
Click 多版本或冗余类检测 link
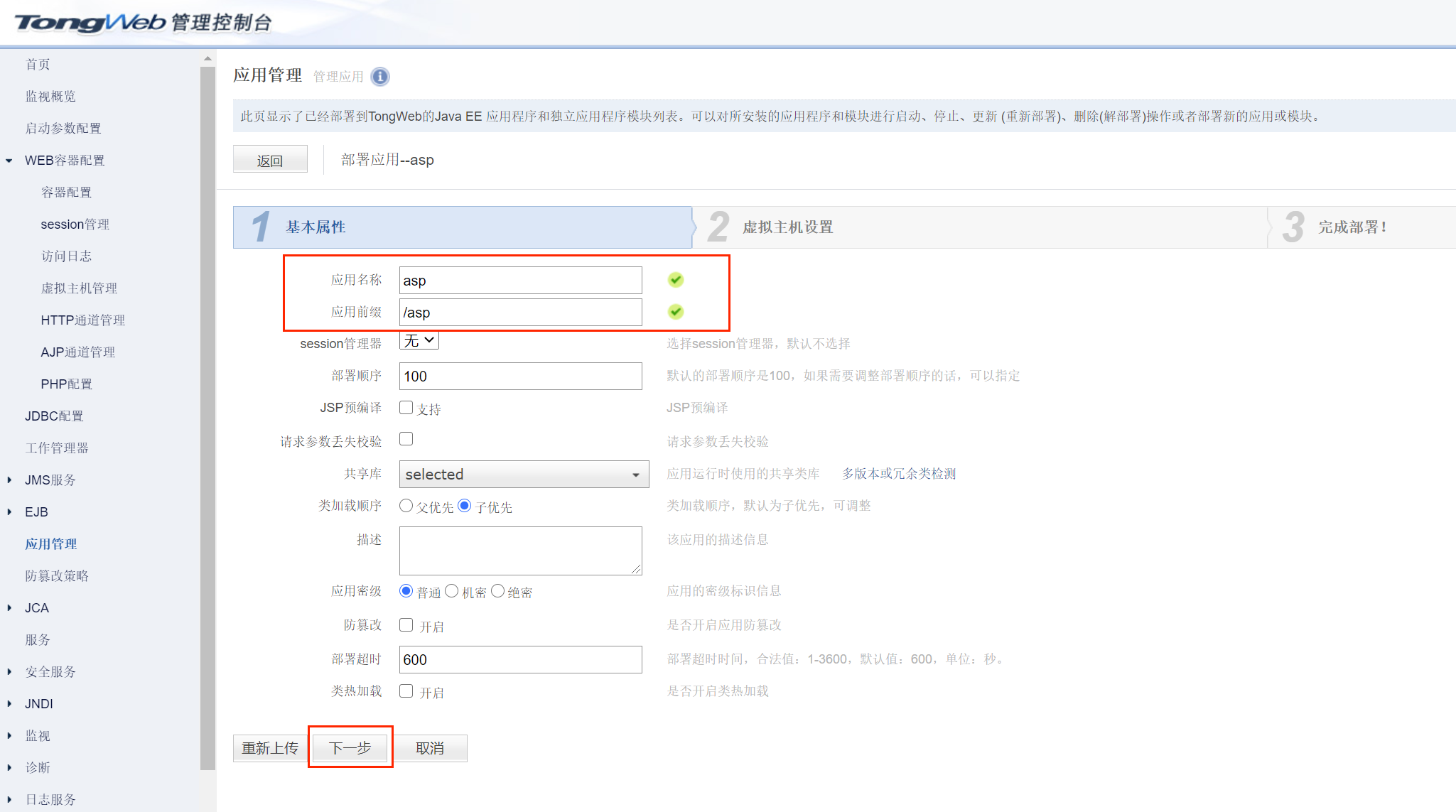[x=899, y=474]
